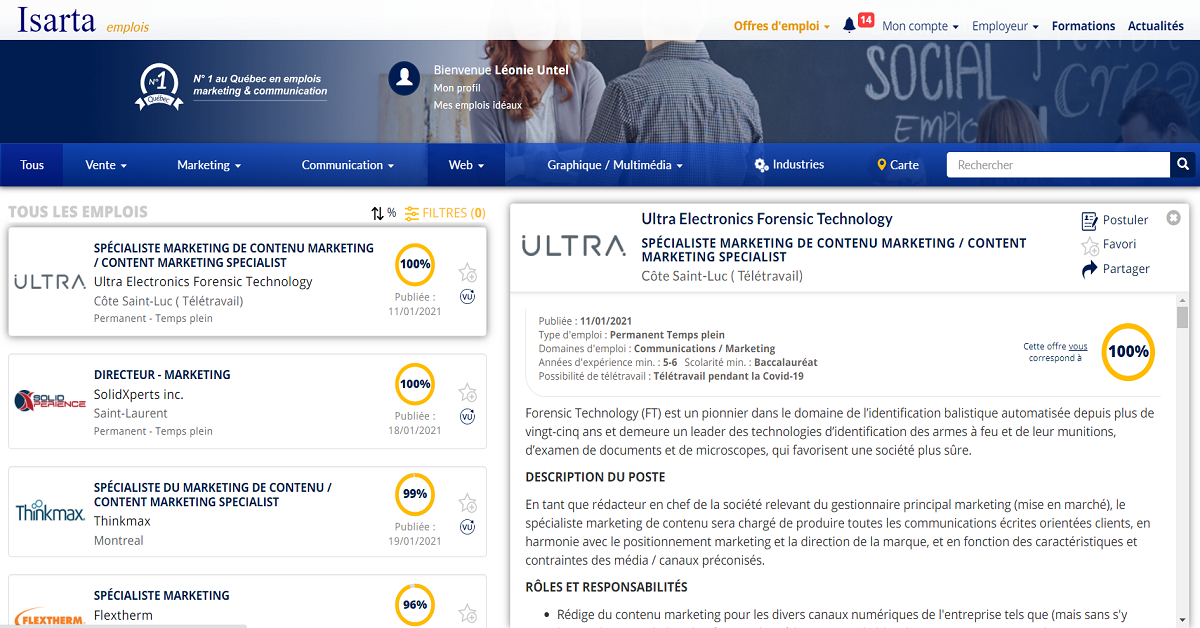1200x628 pixels.
Task: Click 'Montreal' location on Thinkmax card
Action: (x=119, y=540)
